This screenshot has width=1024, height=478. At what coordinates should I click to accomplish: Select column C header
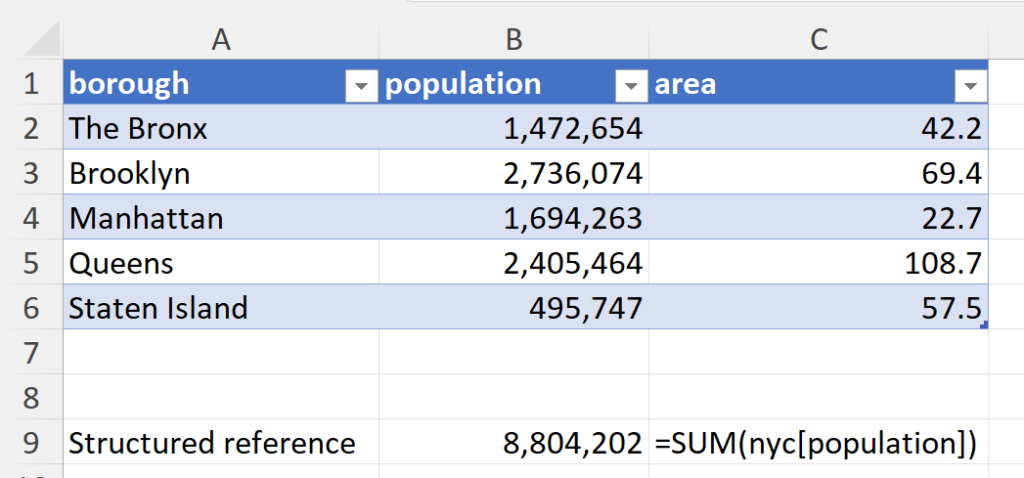tap(818, 39)
